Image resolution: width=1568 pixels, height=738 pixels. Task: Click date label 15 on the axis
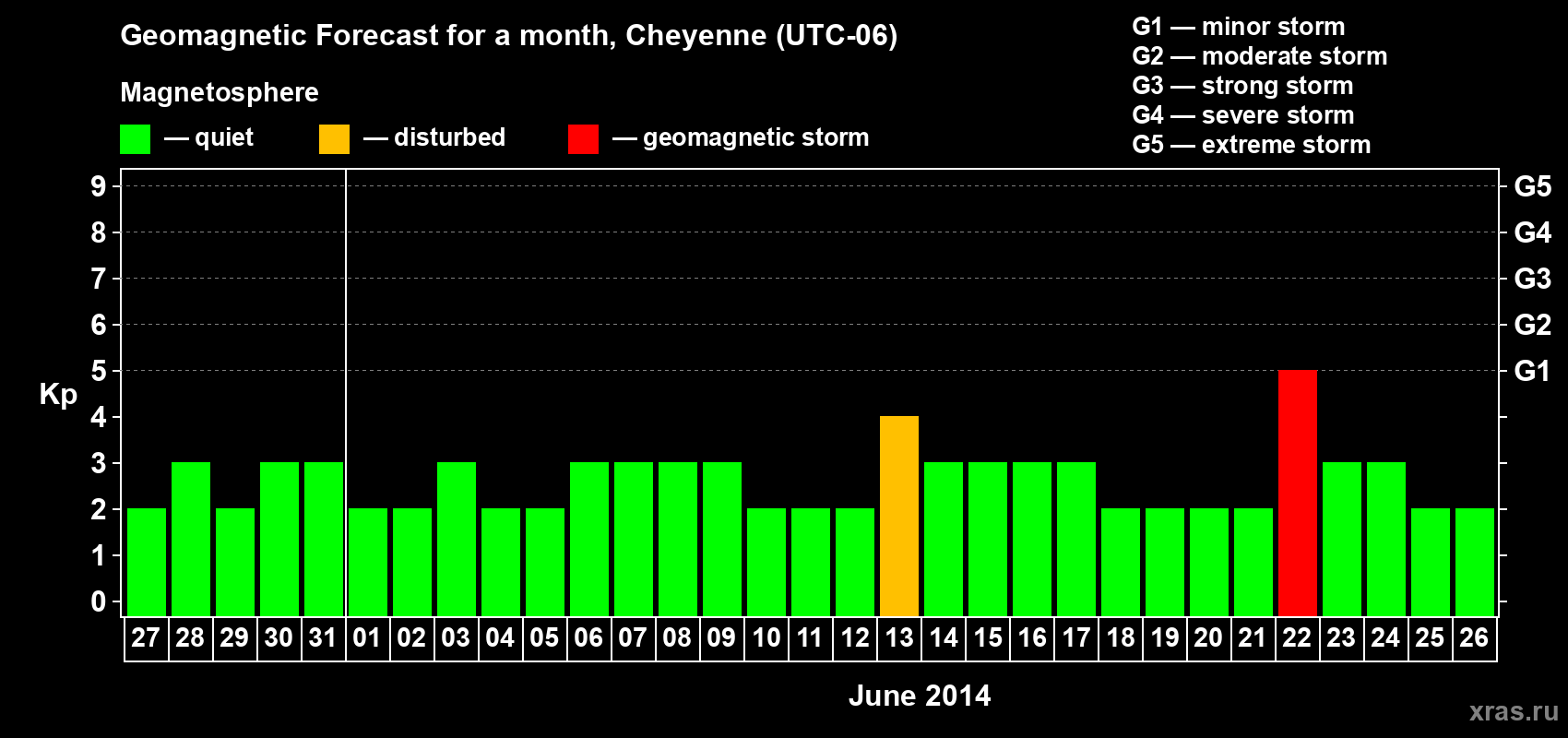pyautogui.click(x=987, y=638)
